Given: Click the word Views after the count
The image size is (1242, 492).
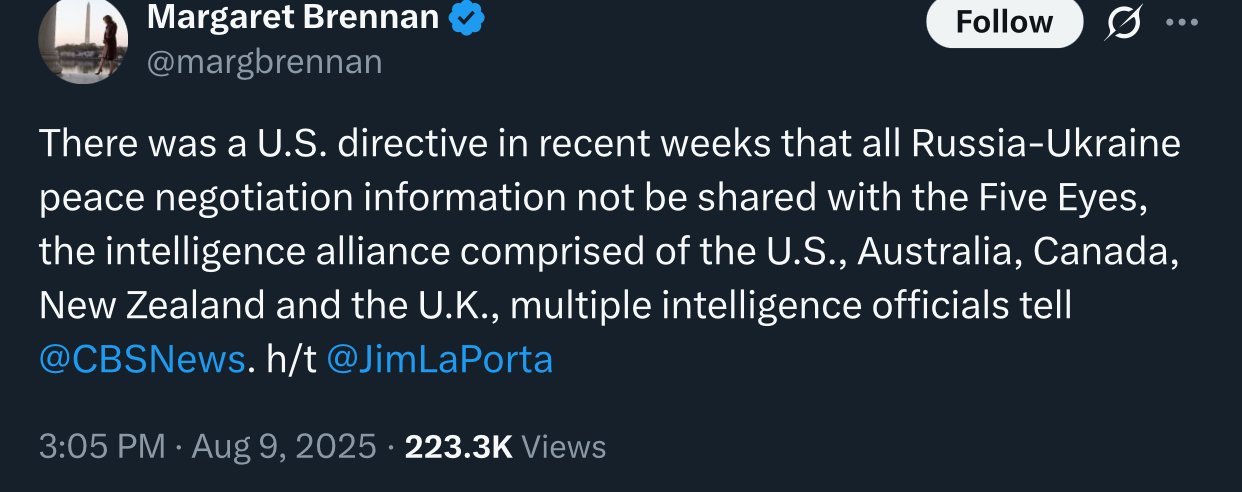Looking at the screenshot, I should [565, 446].
